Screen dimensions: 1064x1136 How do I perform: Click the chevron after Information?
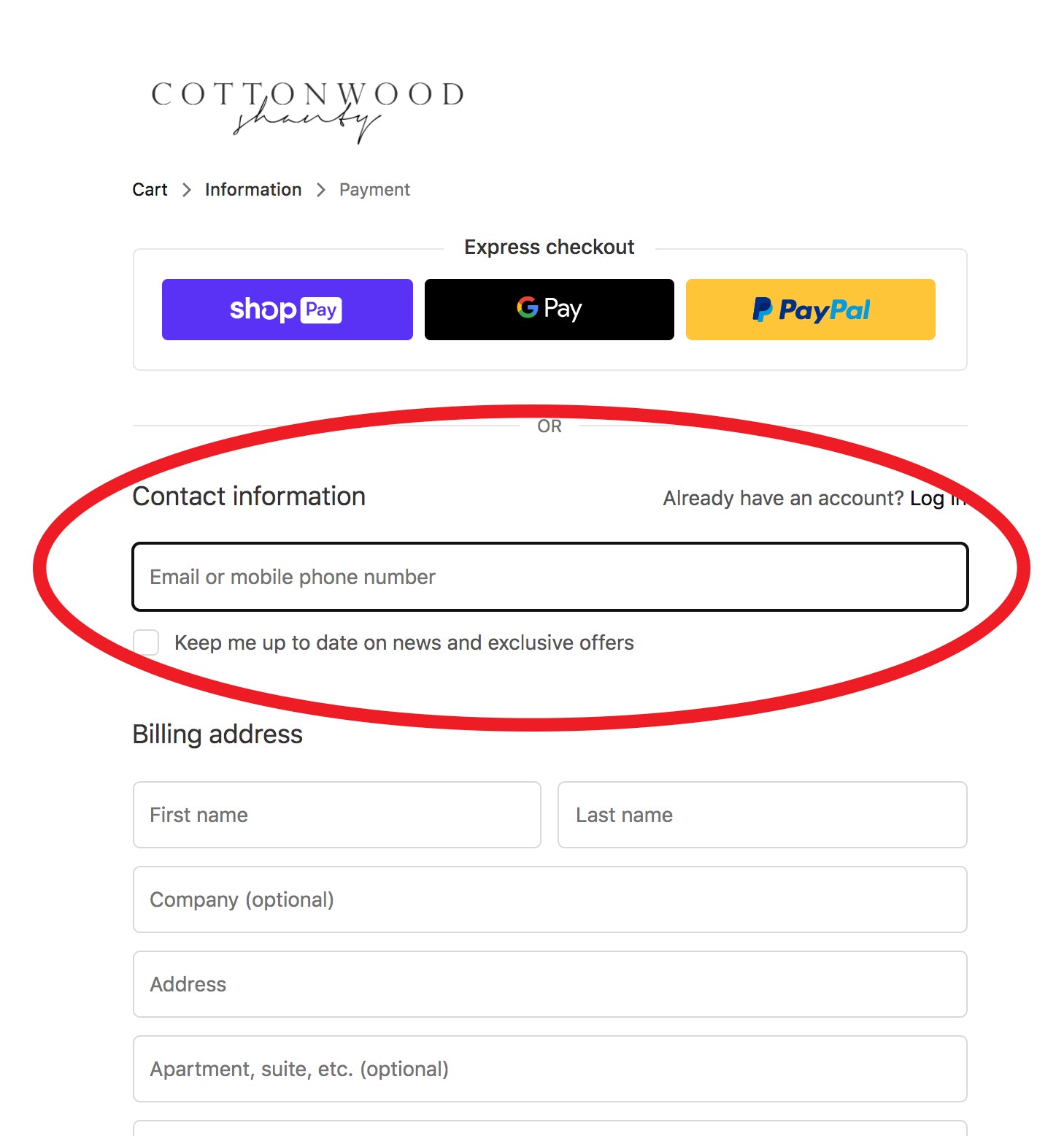pos(321,190)
